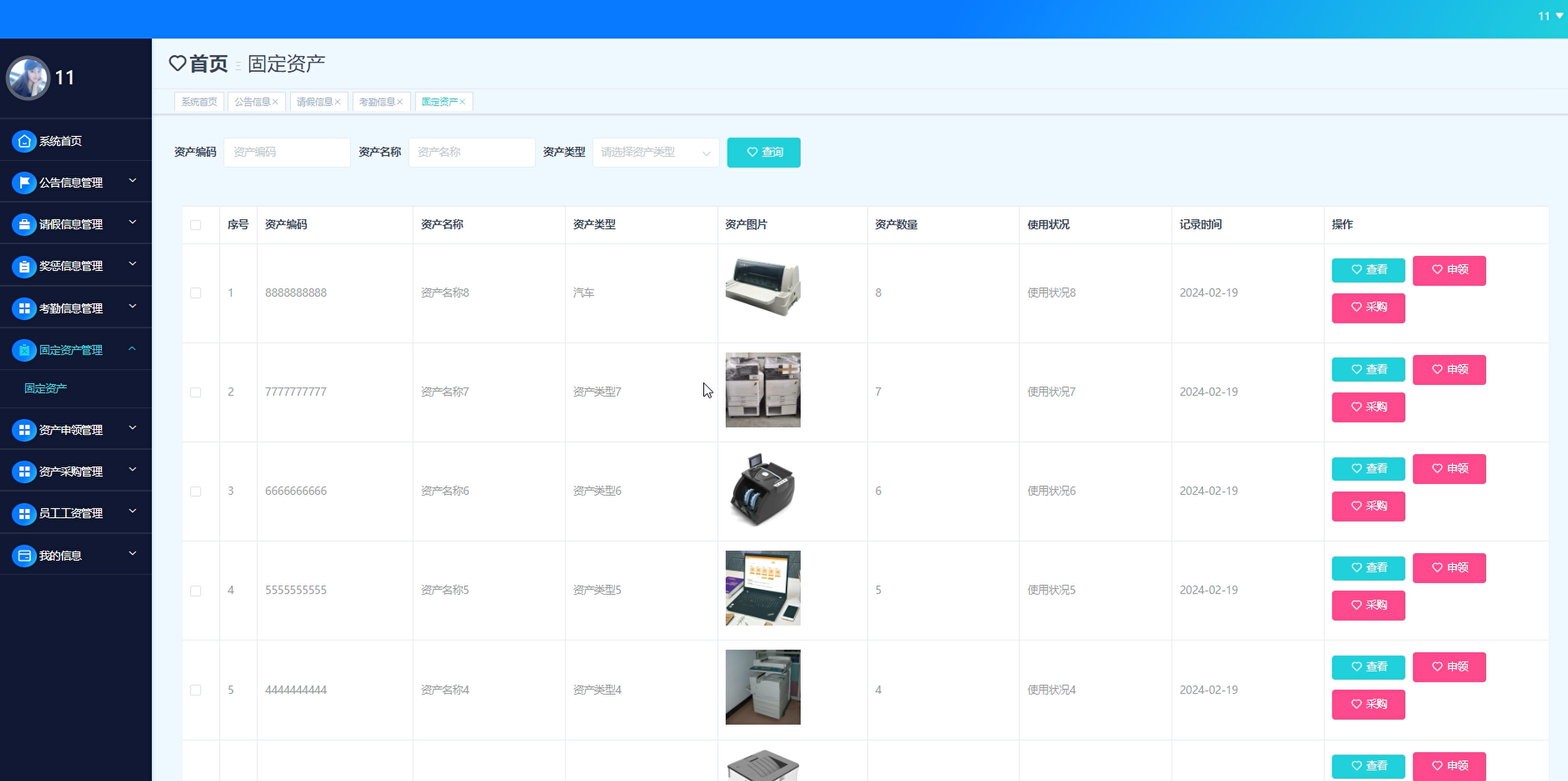This screenshot has height=781, width=1568.
Task: Check the row with code 7777777777
Action: (x=195, y=392)
